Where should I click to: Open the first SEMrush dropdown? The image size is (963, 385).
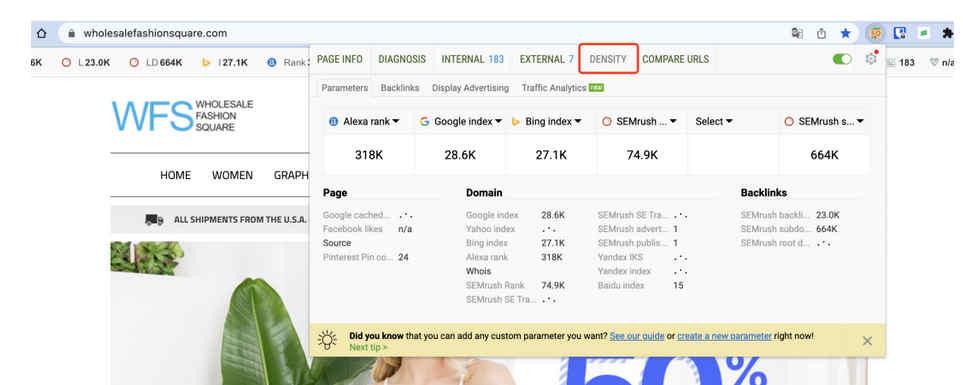coord(639,122)
